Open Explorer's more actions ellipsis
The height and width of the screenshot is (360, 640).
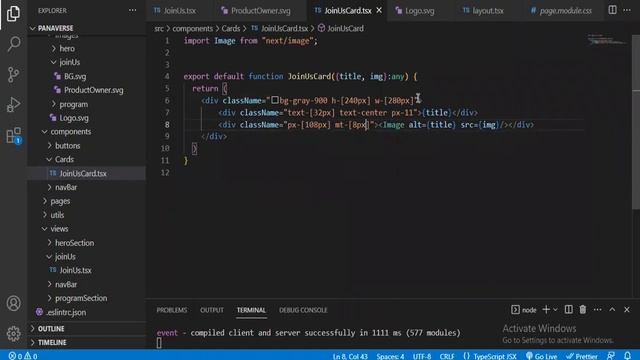[x=133, y=11]
